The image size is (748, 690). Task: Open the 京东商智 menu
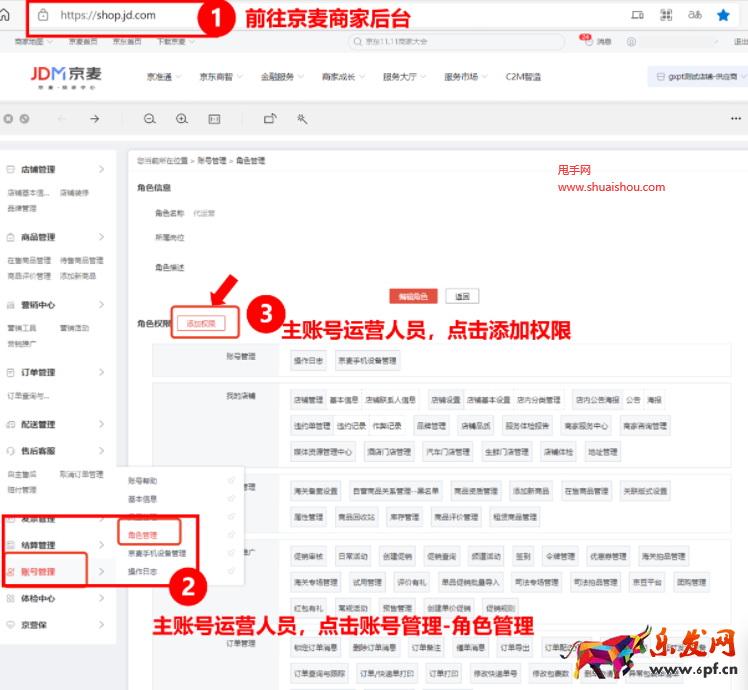(x=221, y=77)
